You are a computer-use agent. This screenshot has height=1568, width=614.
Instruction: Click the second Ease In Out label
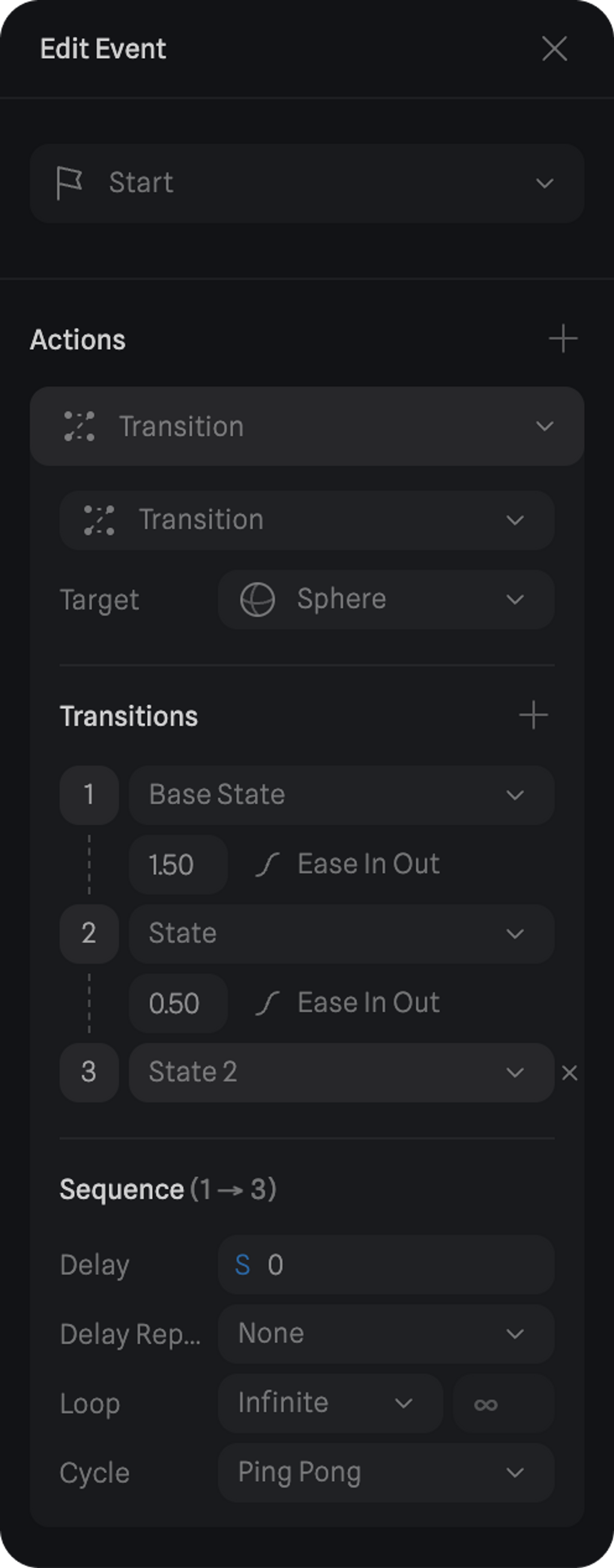point(368,1003)
